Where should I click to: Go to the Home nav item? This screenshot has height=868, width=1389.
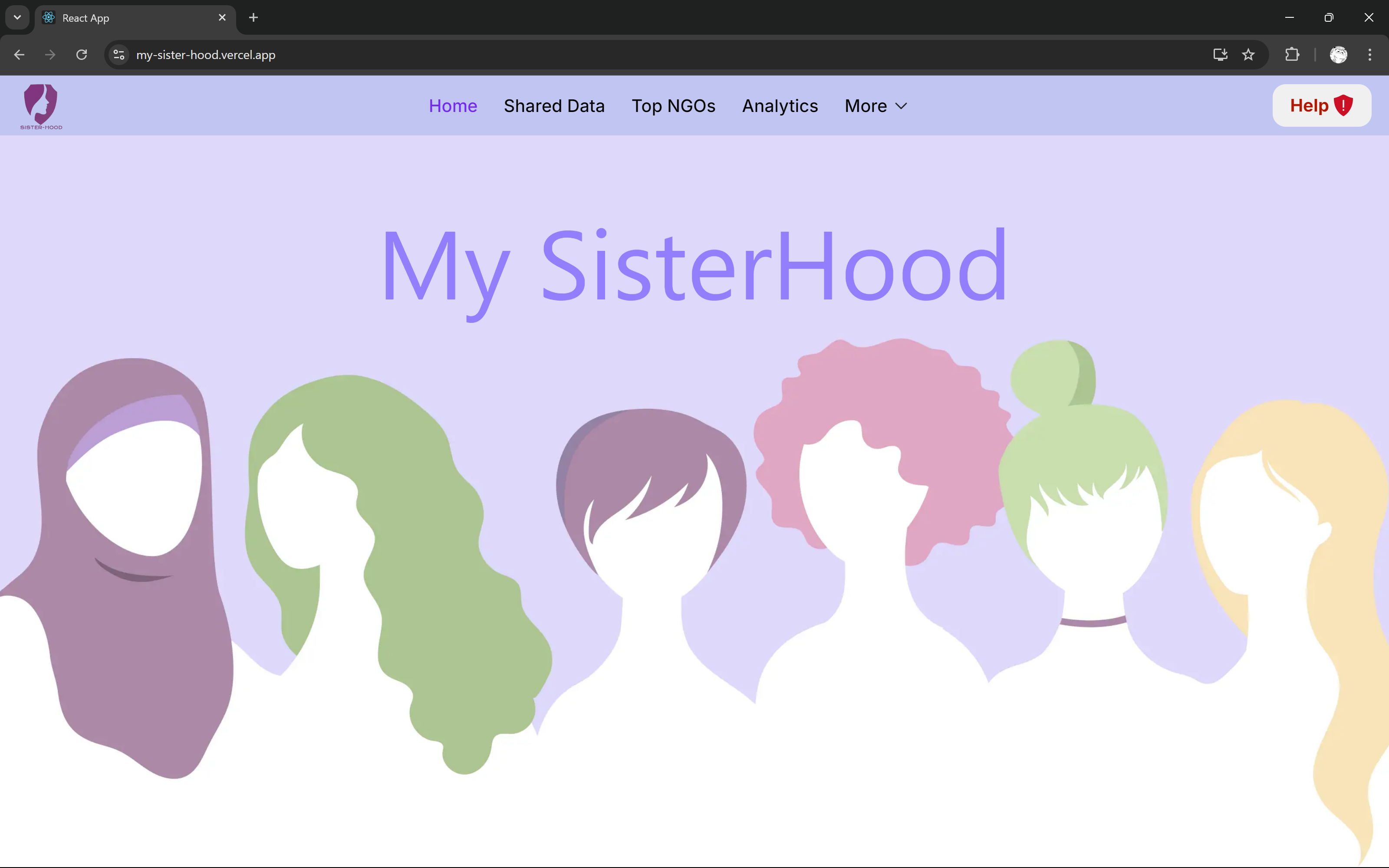(x=453, y=106)
